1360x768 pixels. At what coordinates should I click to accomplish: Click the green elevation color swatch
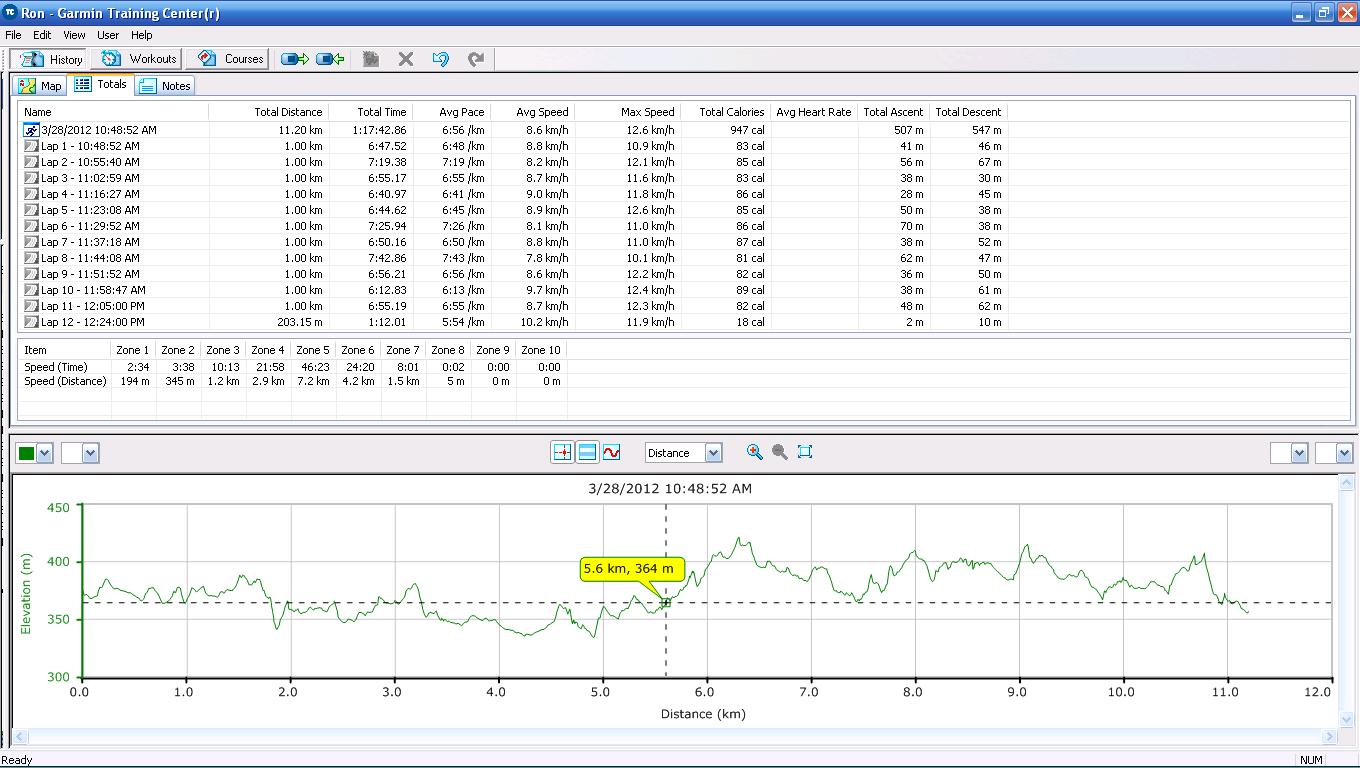pyautogui.click(x=27, y=453)
